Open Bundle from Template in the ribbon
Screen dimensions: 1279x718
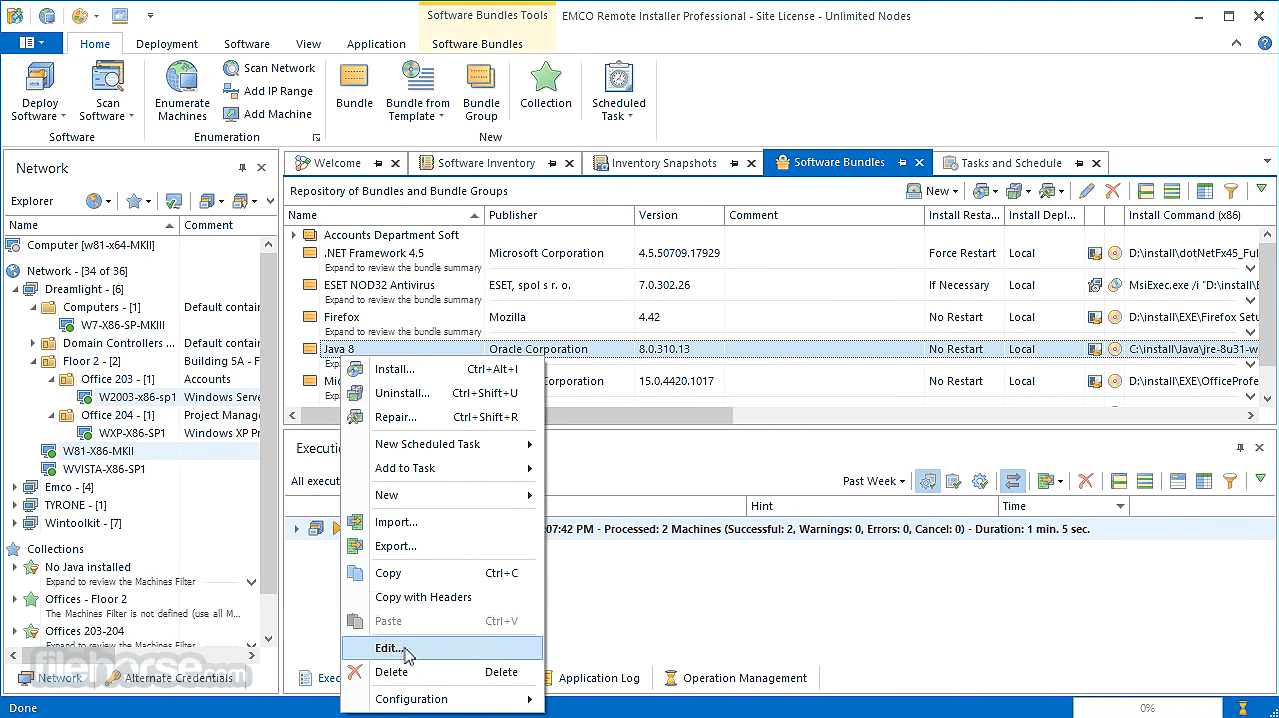tap(417, 91)
